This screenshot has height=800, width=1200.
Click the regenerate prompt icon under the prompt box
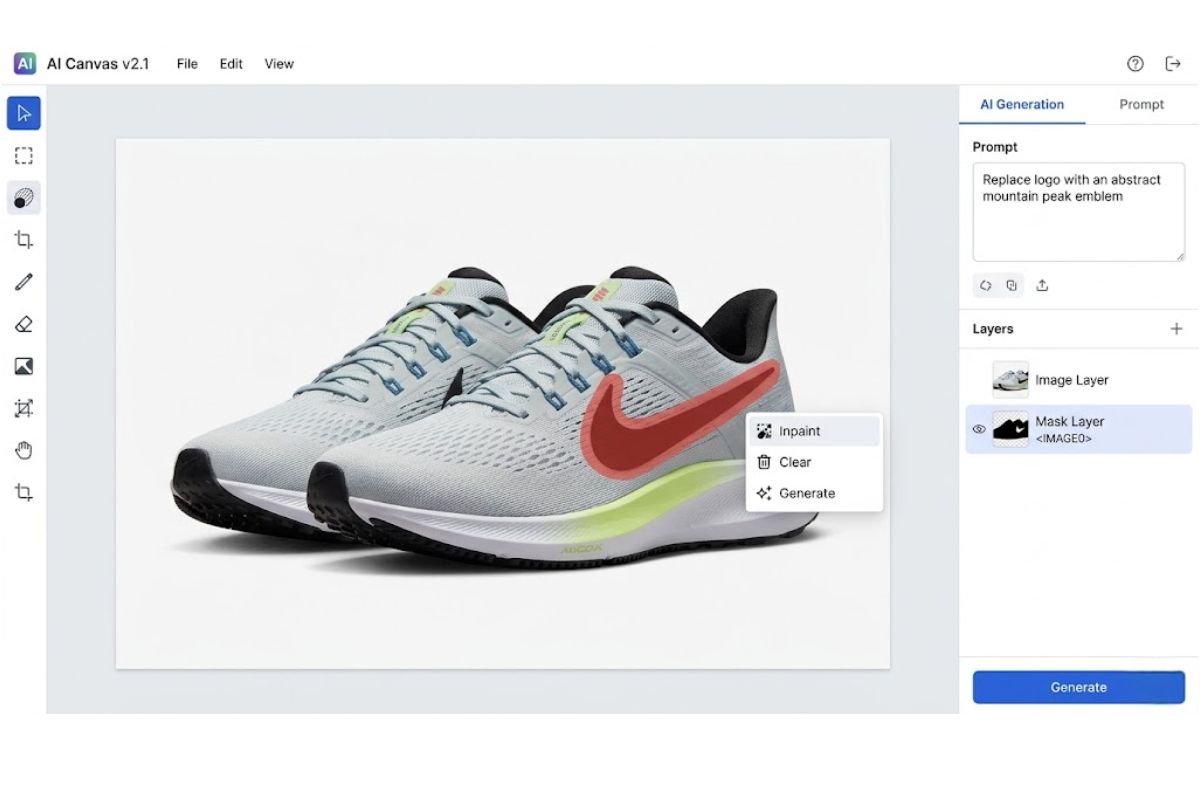(x=986, y=285)
